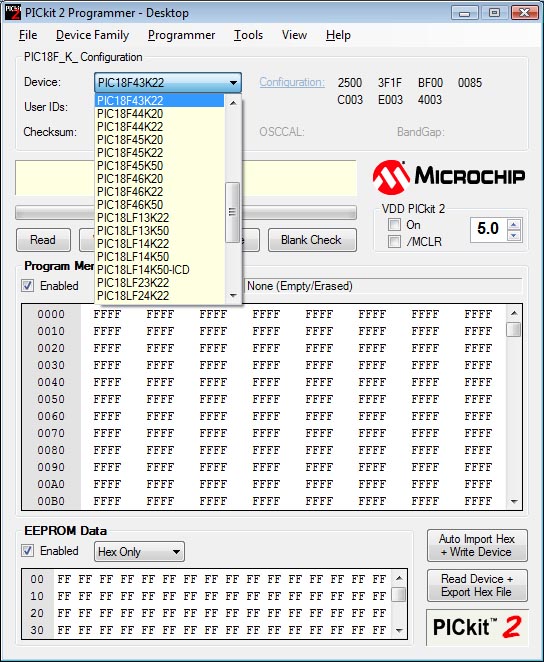Click the device list scroll up arrow
The width and height of the screenshot is (544, 662).
pyautogui.click(x=233, y=103)
